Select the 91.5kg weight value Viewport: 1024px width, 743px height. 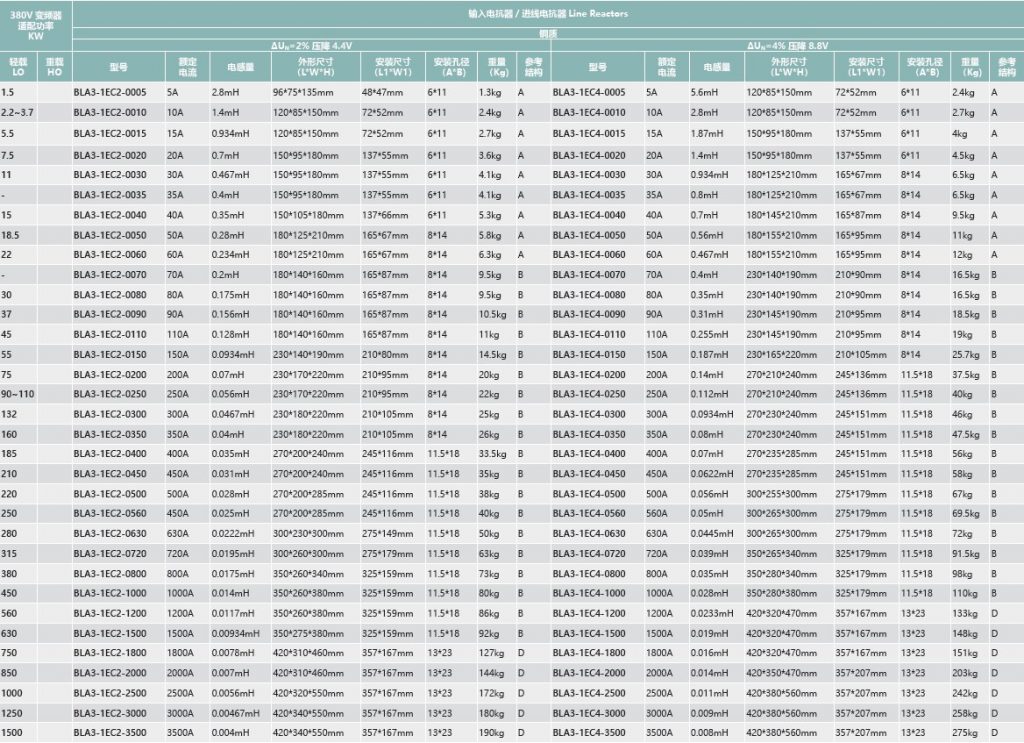point(966,554)
